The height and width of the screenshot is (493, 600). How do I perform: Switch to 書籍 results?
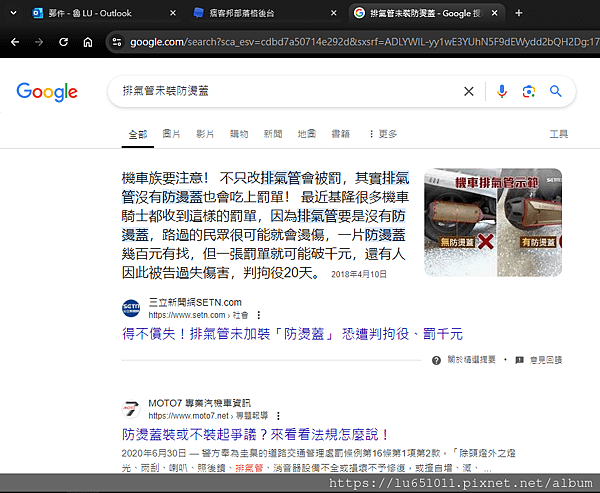341,134
